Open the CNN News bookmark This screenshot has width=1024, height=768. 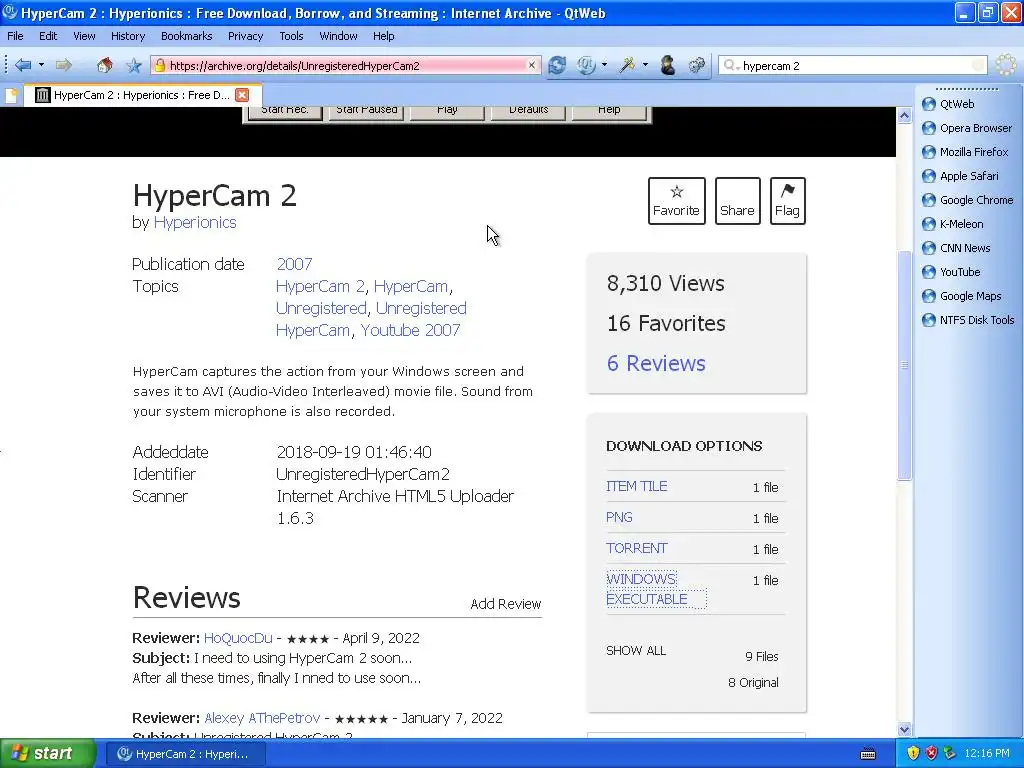pos(956,248)
